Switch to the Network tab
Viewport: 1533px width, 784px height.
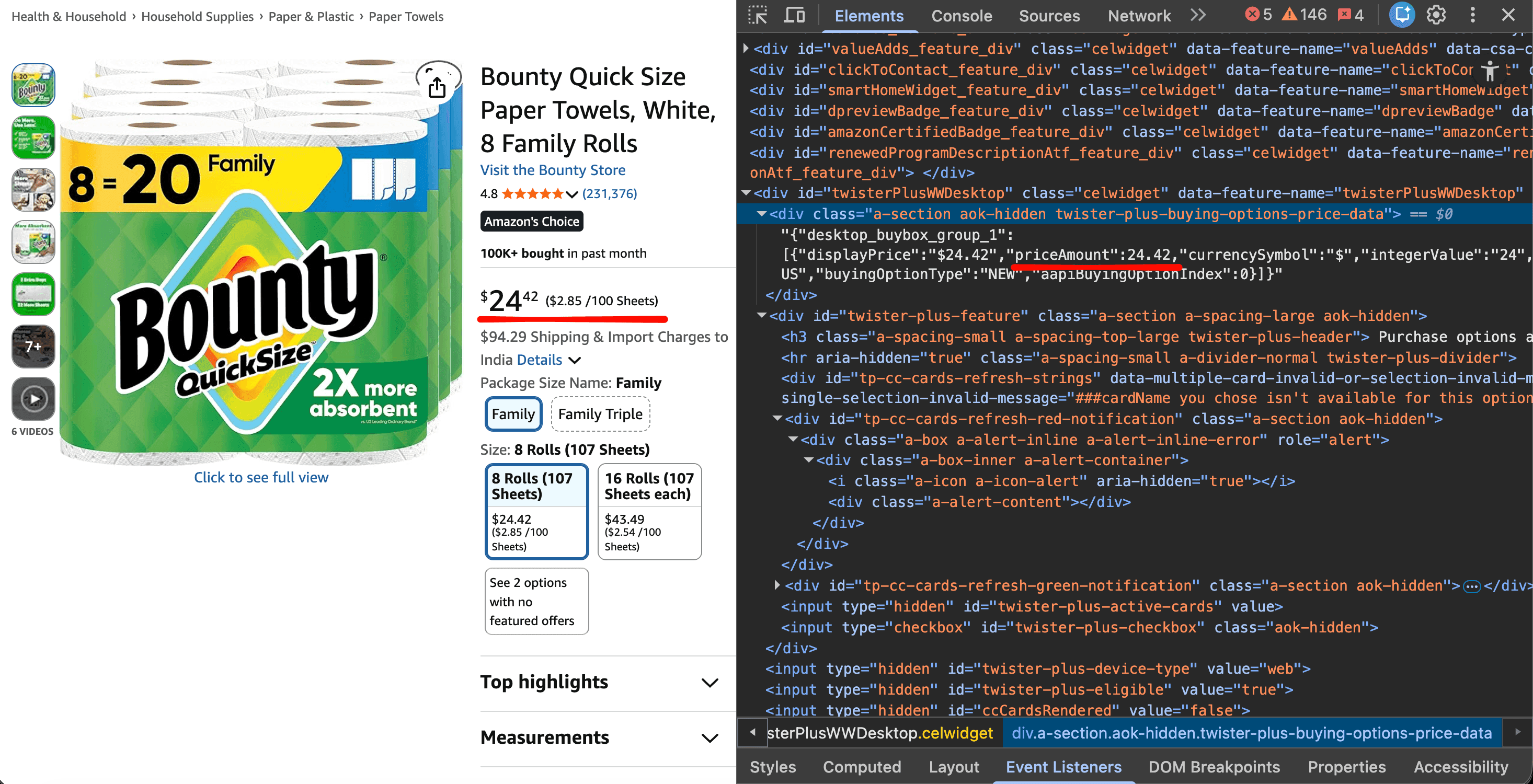pyautogui.click(x=1139, y=16)
